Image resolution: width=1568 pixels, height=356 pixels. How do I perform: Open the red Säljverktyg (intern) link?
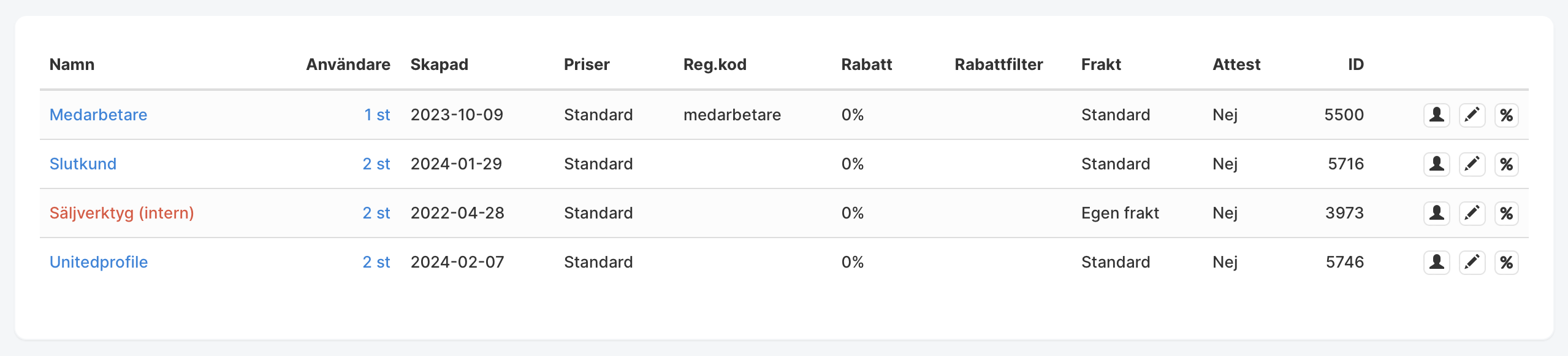[x=121, y=213]
